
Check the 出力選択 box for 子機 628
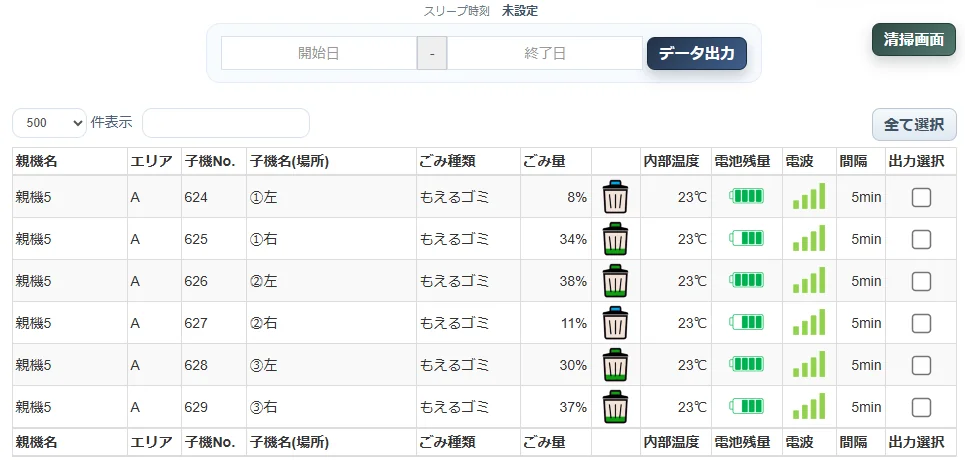(921, 365)
